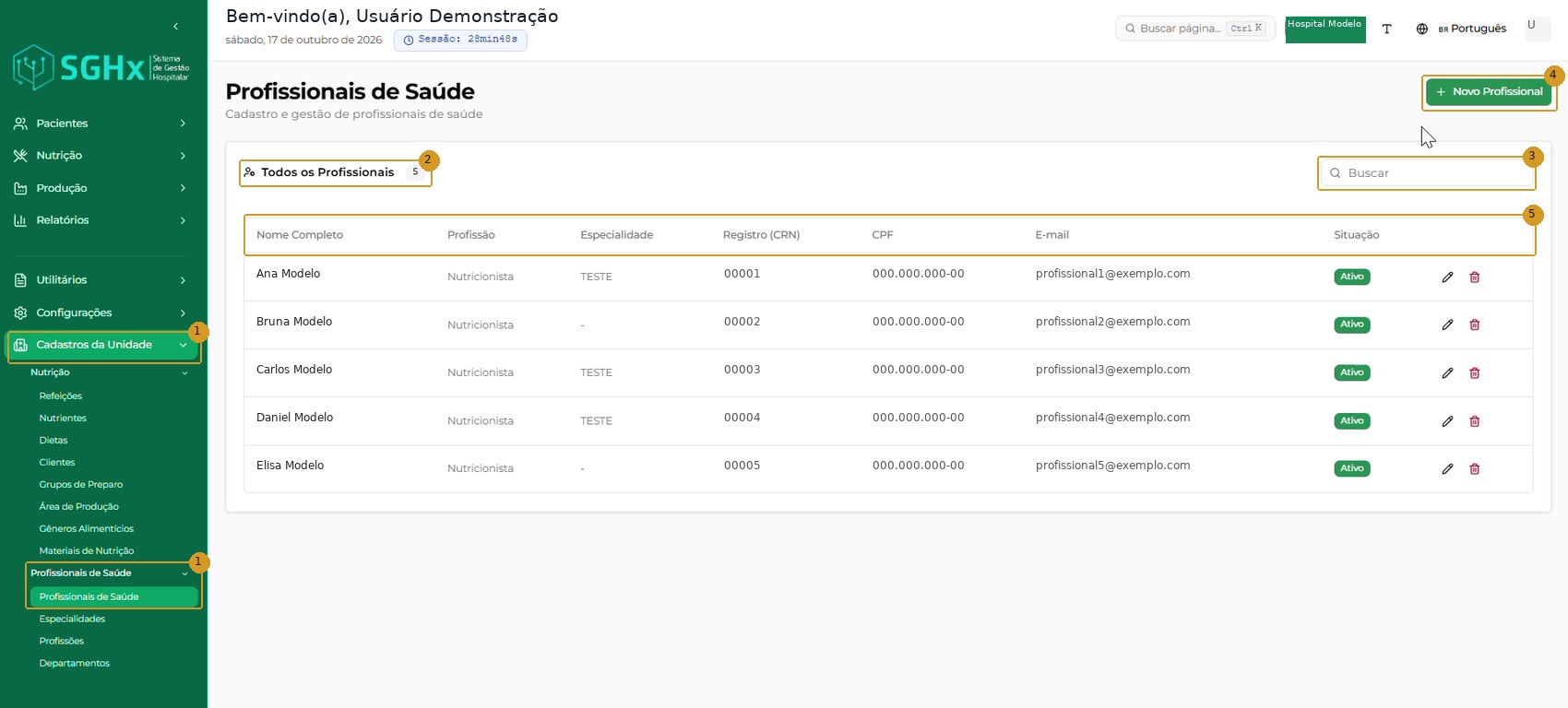Select Todos os Profissionais tab
Viewport: 1568px width, 708px height.
click(x=335, y=172)
